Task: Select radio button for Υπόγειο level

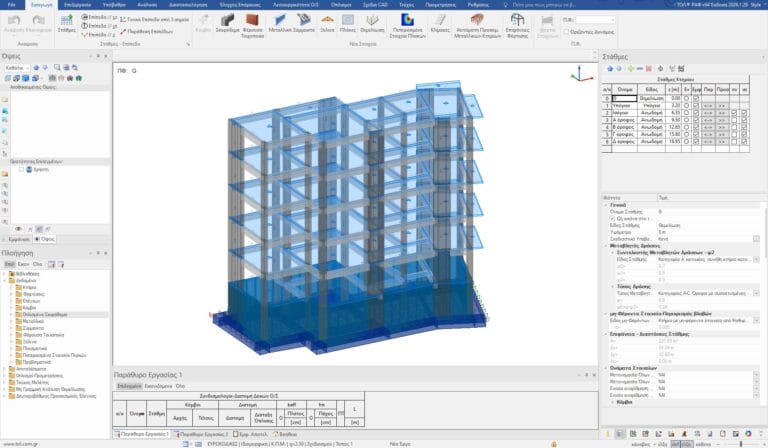Action: (687, 105)
